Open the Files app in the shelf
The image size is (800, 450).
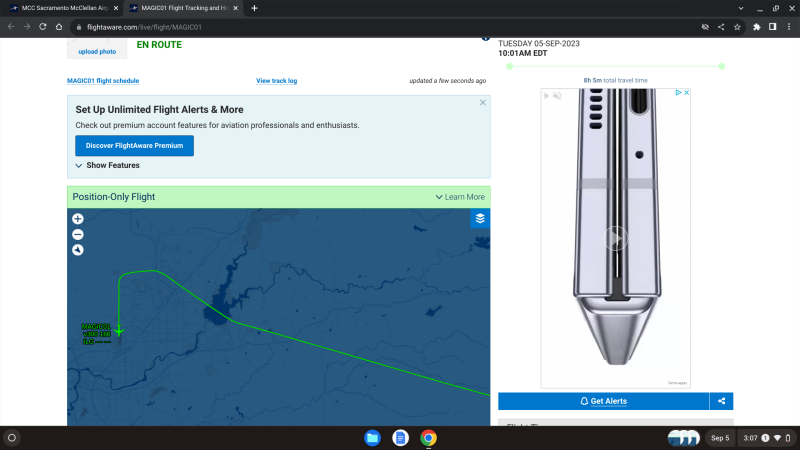[372, 438]
